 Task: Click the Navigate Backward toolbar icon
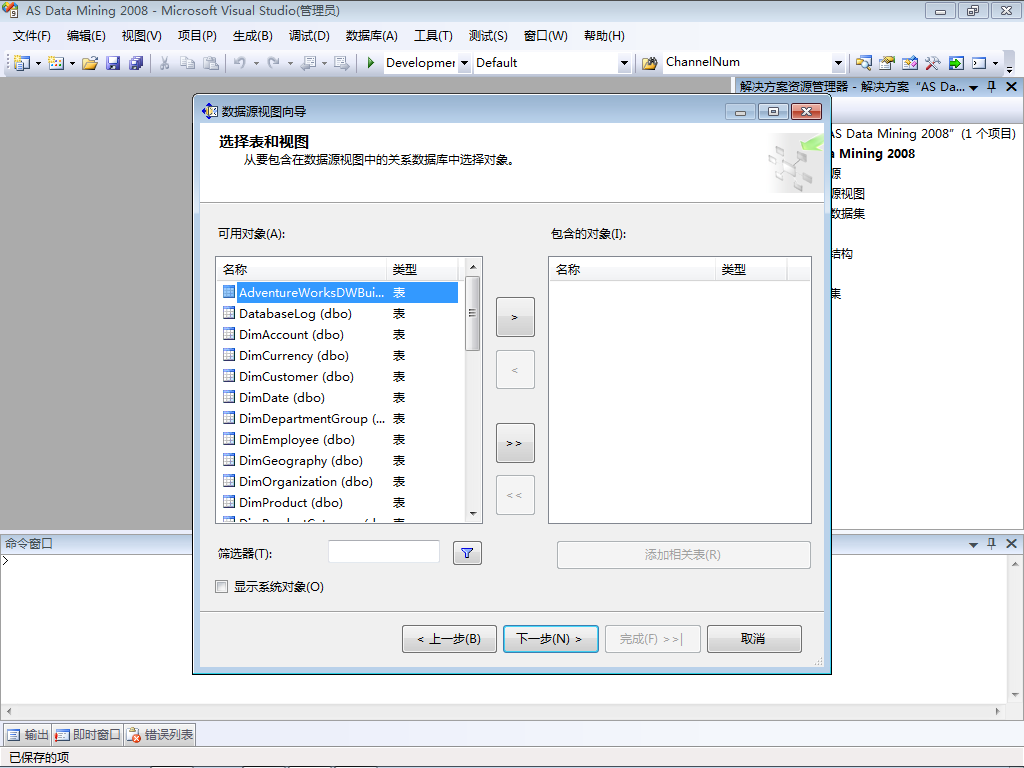coord(308,63)
